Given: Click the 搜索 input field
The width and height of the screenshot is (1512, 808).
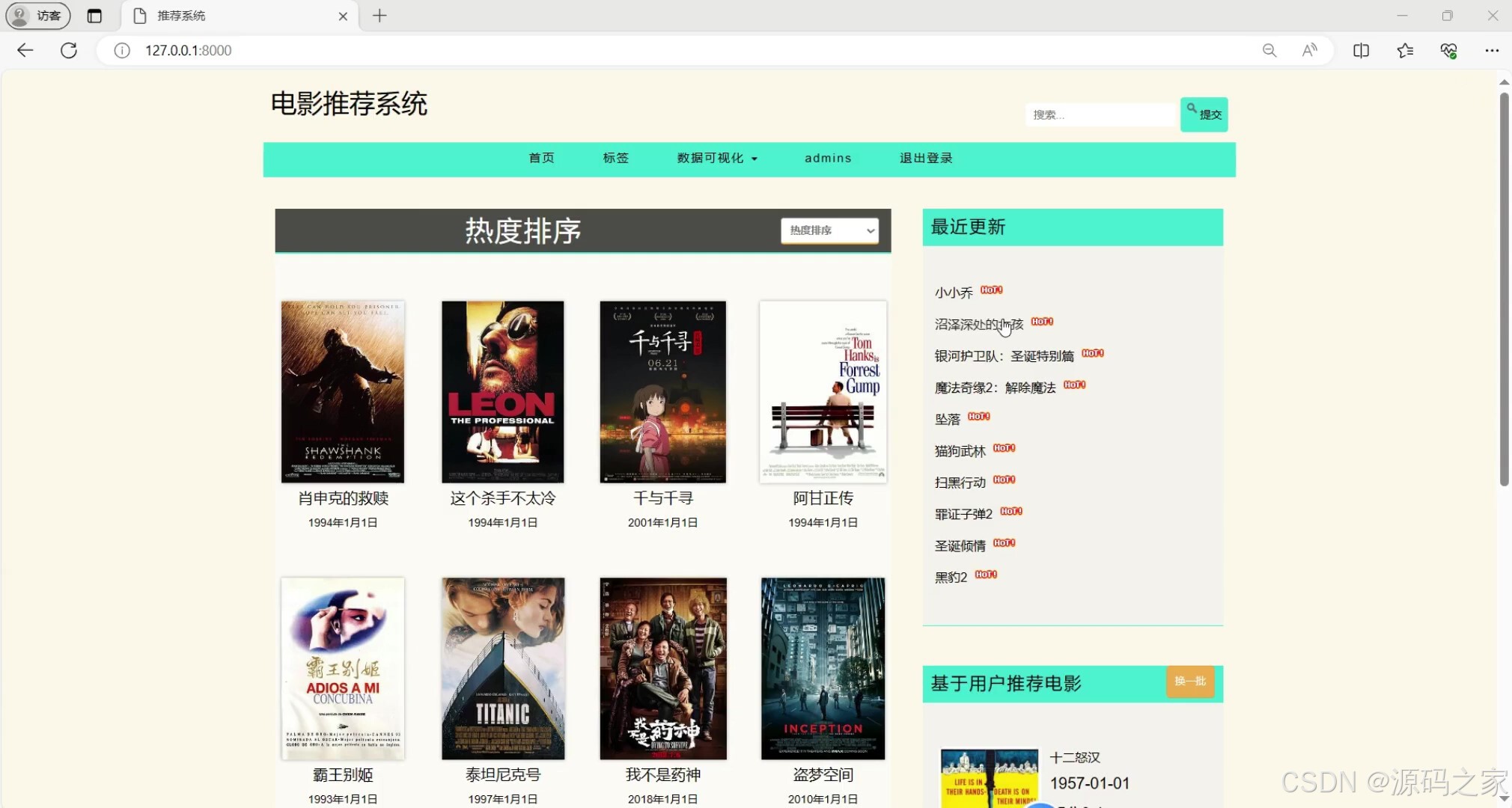Looking at the screenshot, I should 1100,114.
